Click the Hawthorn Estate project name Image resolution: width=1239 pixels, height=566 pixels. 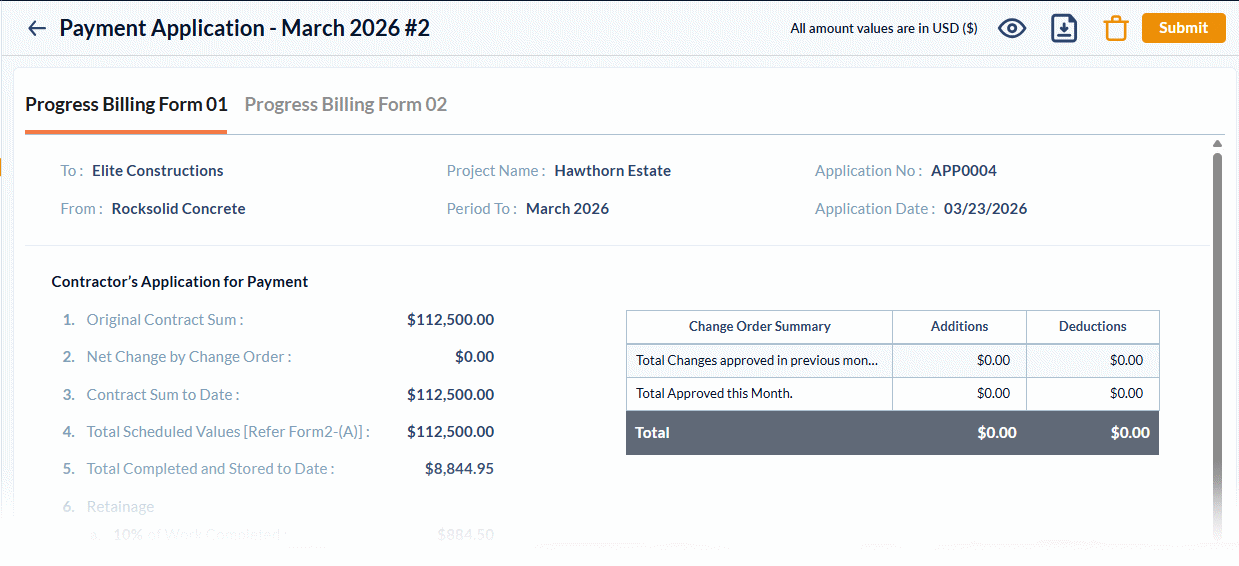tap(612, 171)
